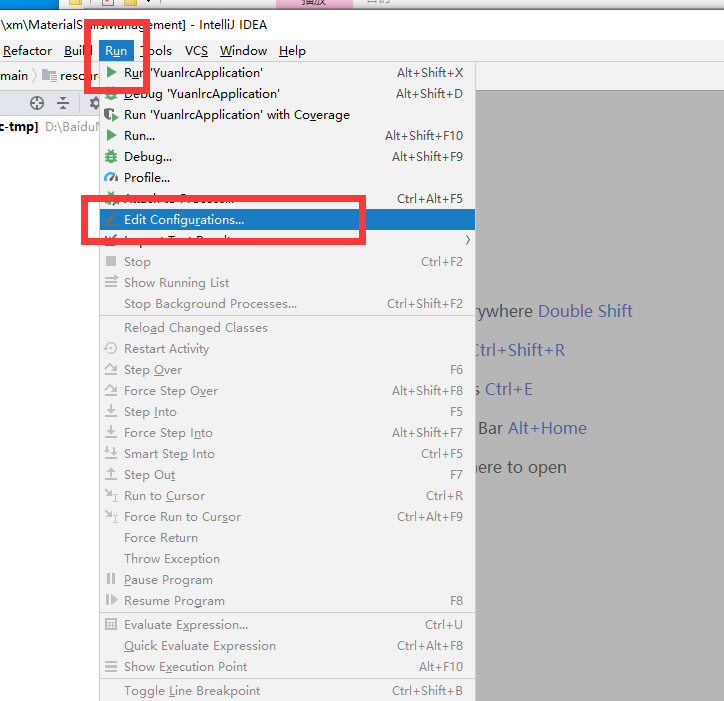
Task: Click the Show Execution Point icon
Action: click(111, 666)
